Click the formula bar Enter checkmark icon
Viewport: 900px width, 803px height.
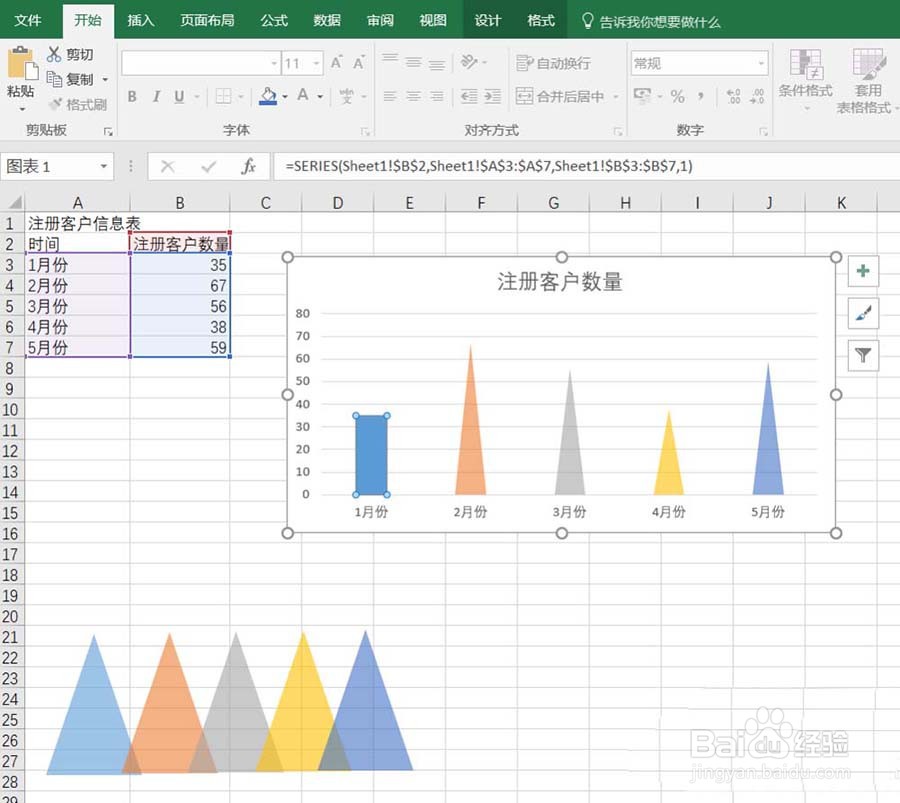coord(208,166)
